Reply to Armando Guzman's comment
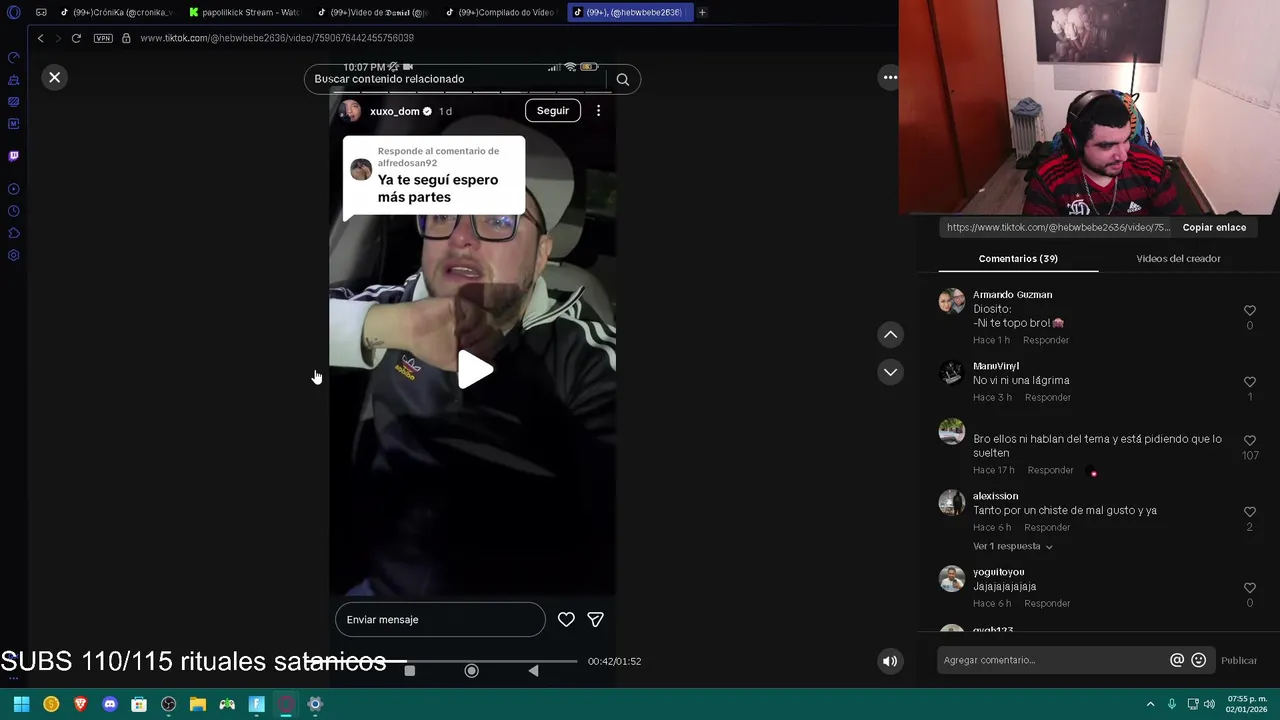 [x=1046, y=340]
